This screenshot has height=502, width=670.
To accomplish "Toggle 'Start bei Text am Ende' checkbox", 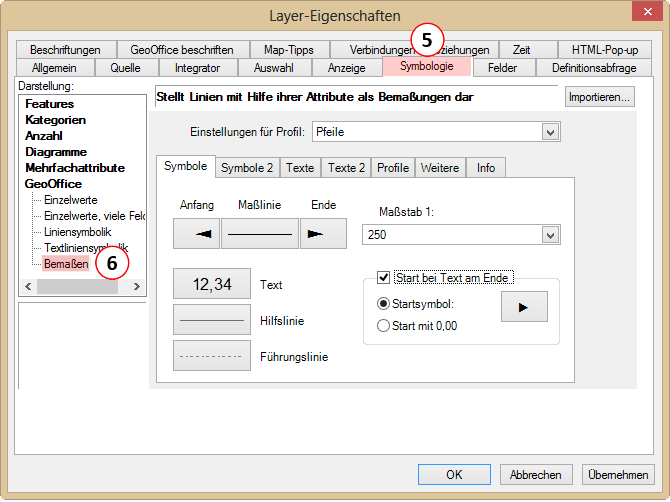I will click(x=384, y=277).
